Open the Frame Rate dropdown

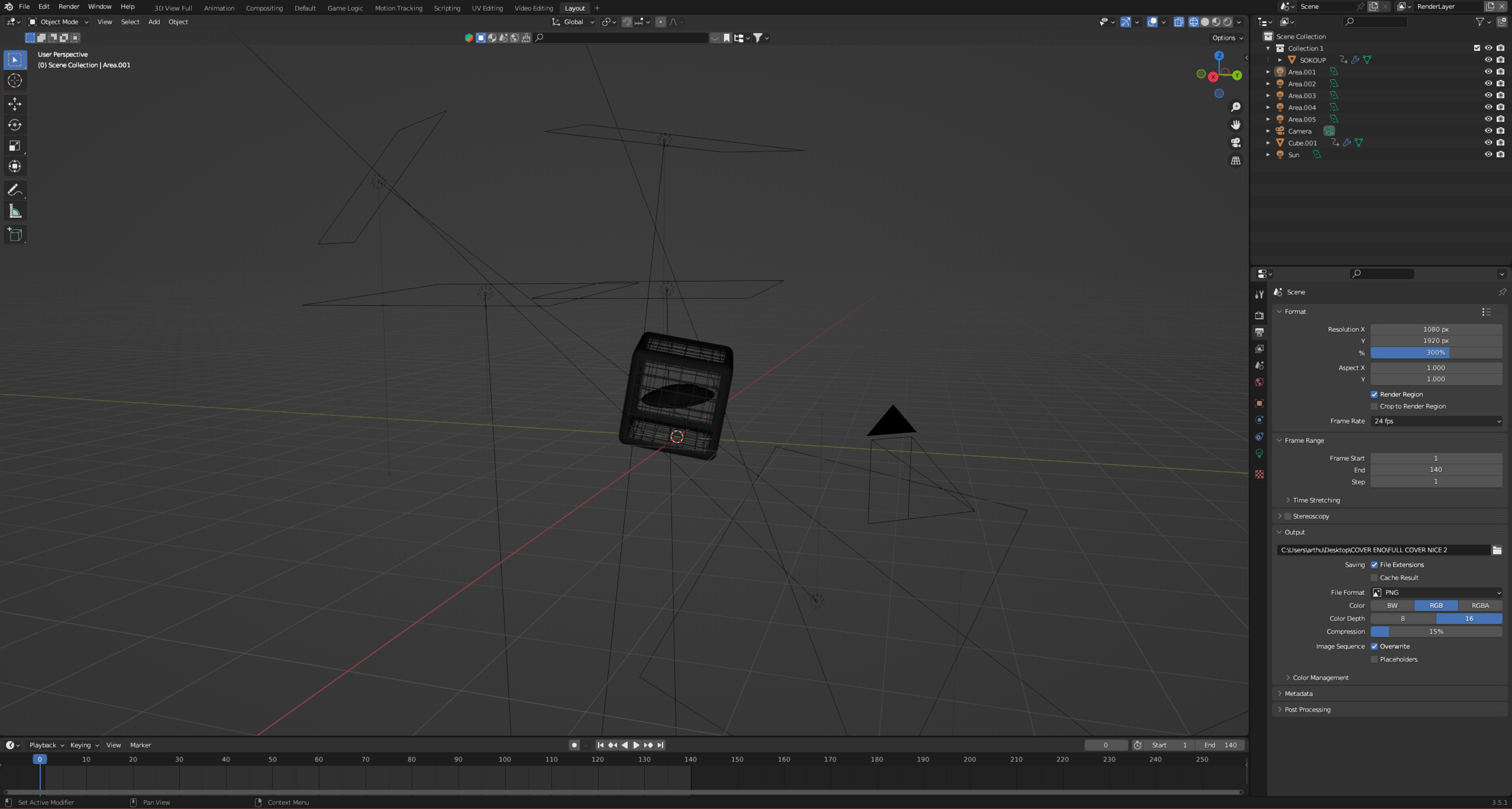tap(1436, 421)
